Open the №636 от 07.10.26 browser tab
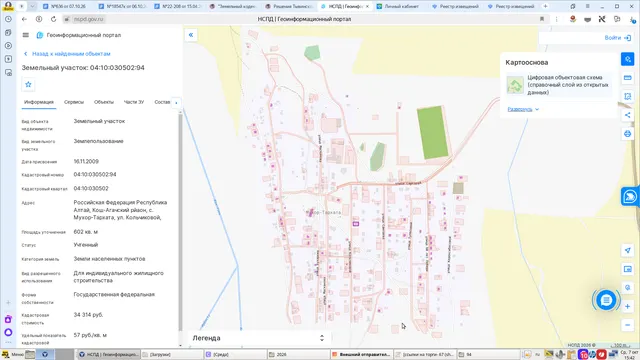 tap(66, 6)
